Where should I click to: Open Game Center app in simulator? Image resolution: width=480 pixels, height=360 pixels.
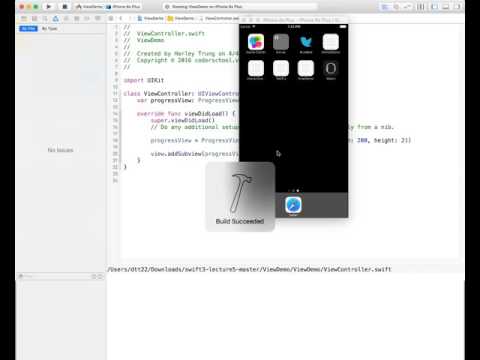(256, 42)
